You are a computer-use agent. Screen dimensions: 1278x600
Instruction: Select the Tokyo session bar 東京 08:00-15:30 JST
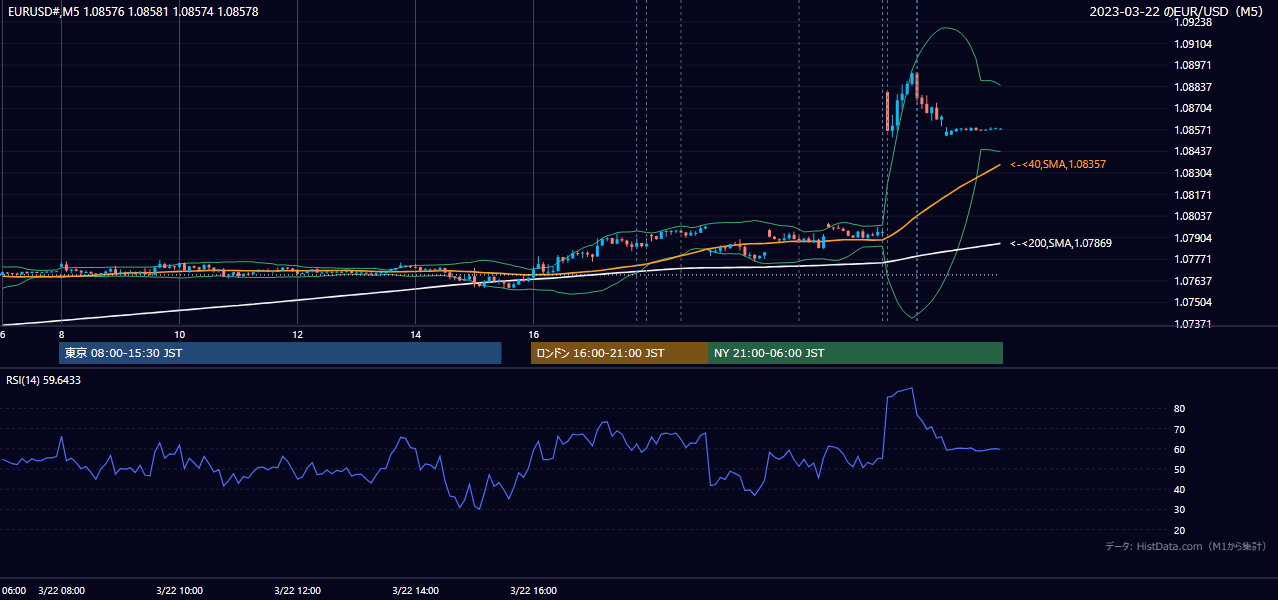[x=280, y=353]
